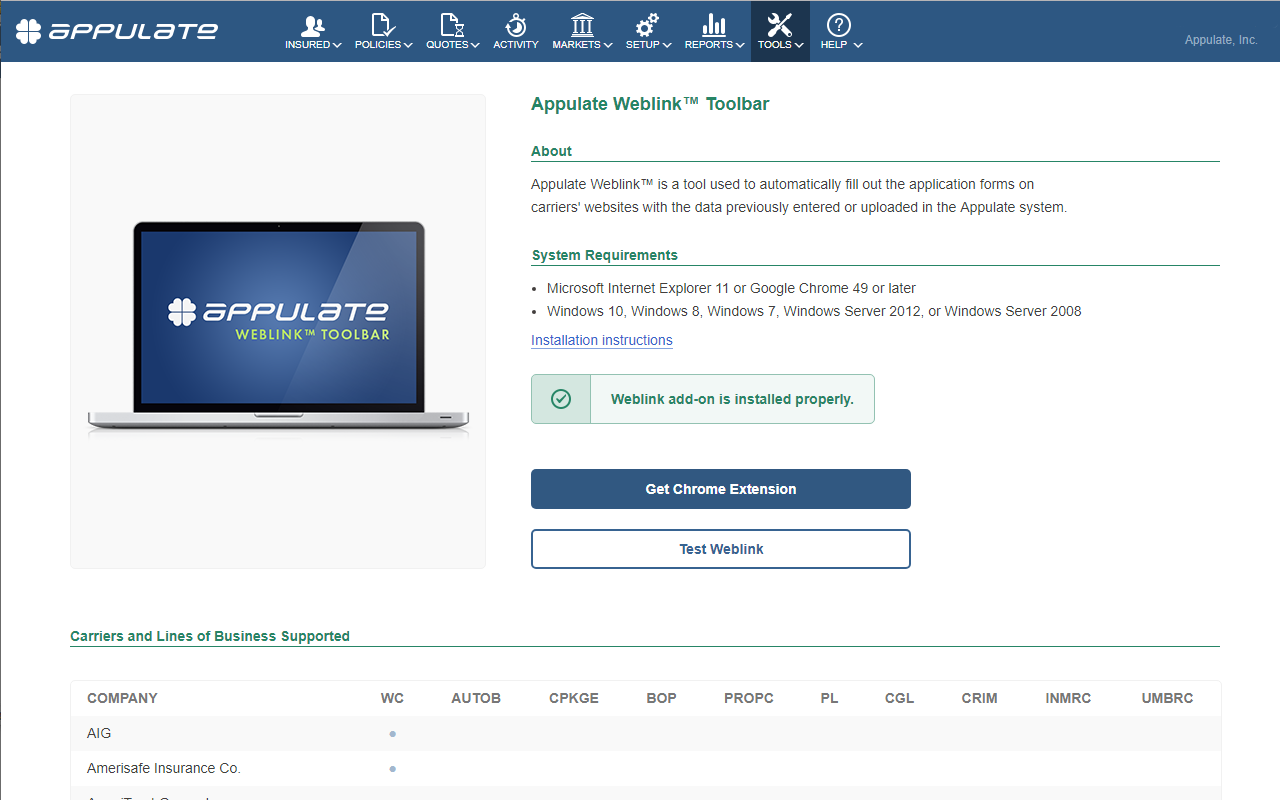The image size is (1280, 800).
Task: Expand the Reports dropdown arrow
Action: click(740, 45)
